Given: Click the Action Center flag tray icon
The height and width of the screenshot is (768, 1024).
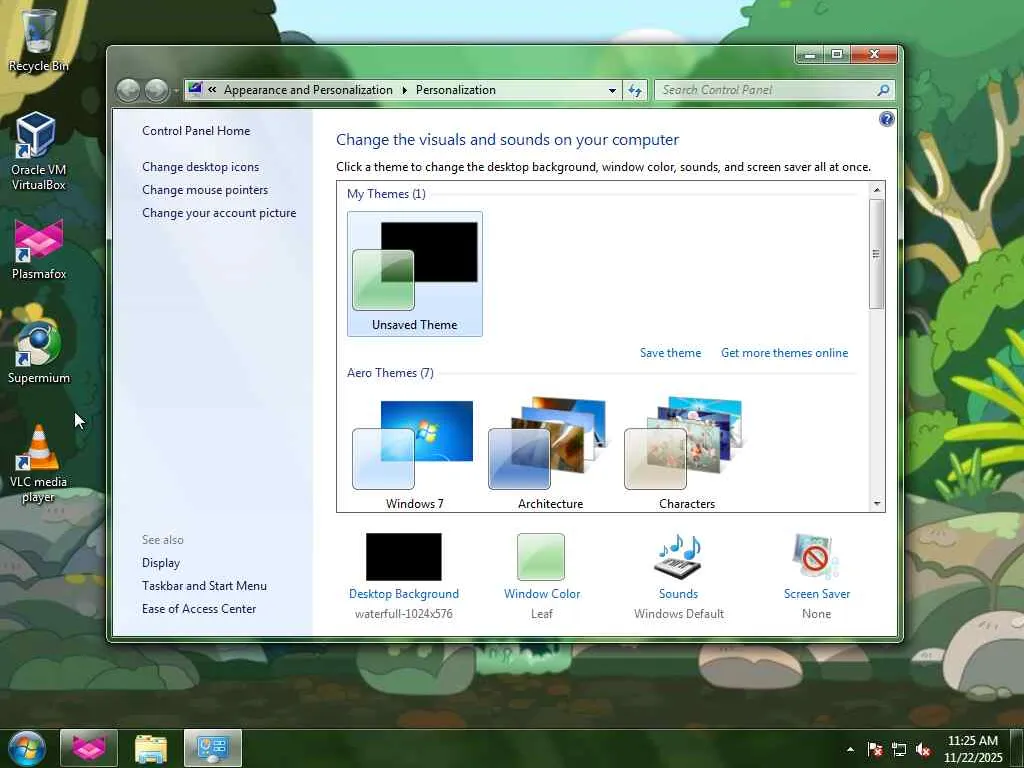Looking at the screenshot, I should point(874,750).
